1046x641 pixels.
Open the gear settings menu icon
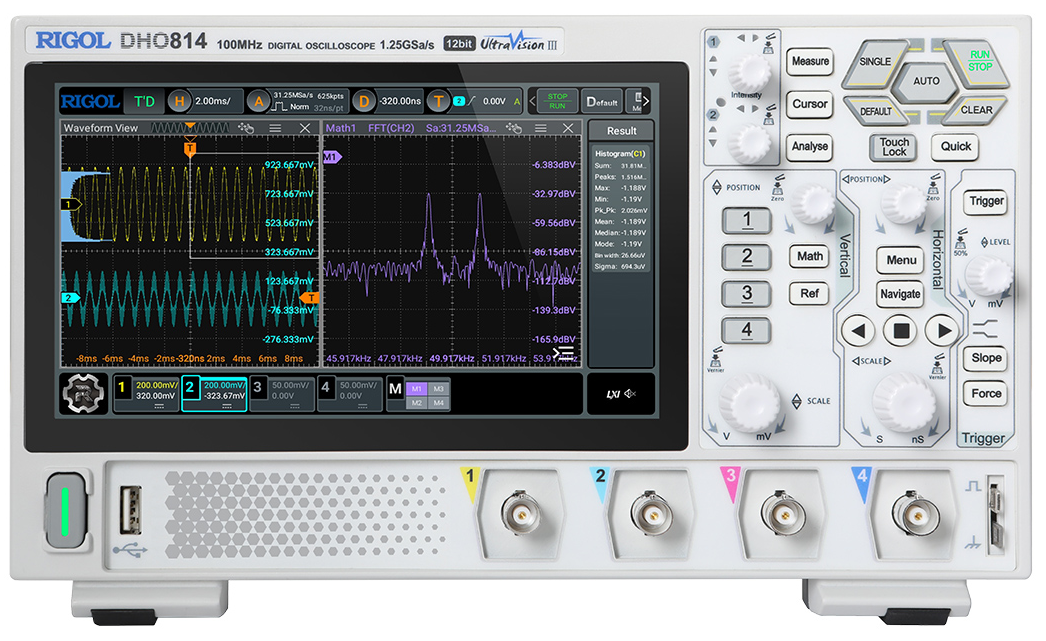pyautogui.click(x=83, y=393)
